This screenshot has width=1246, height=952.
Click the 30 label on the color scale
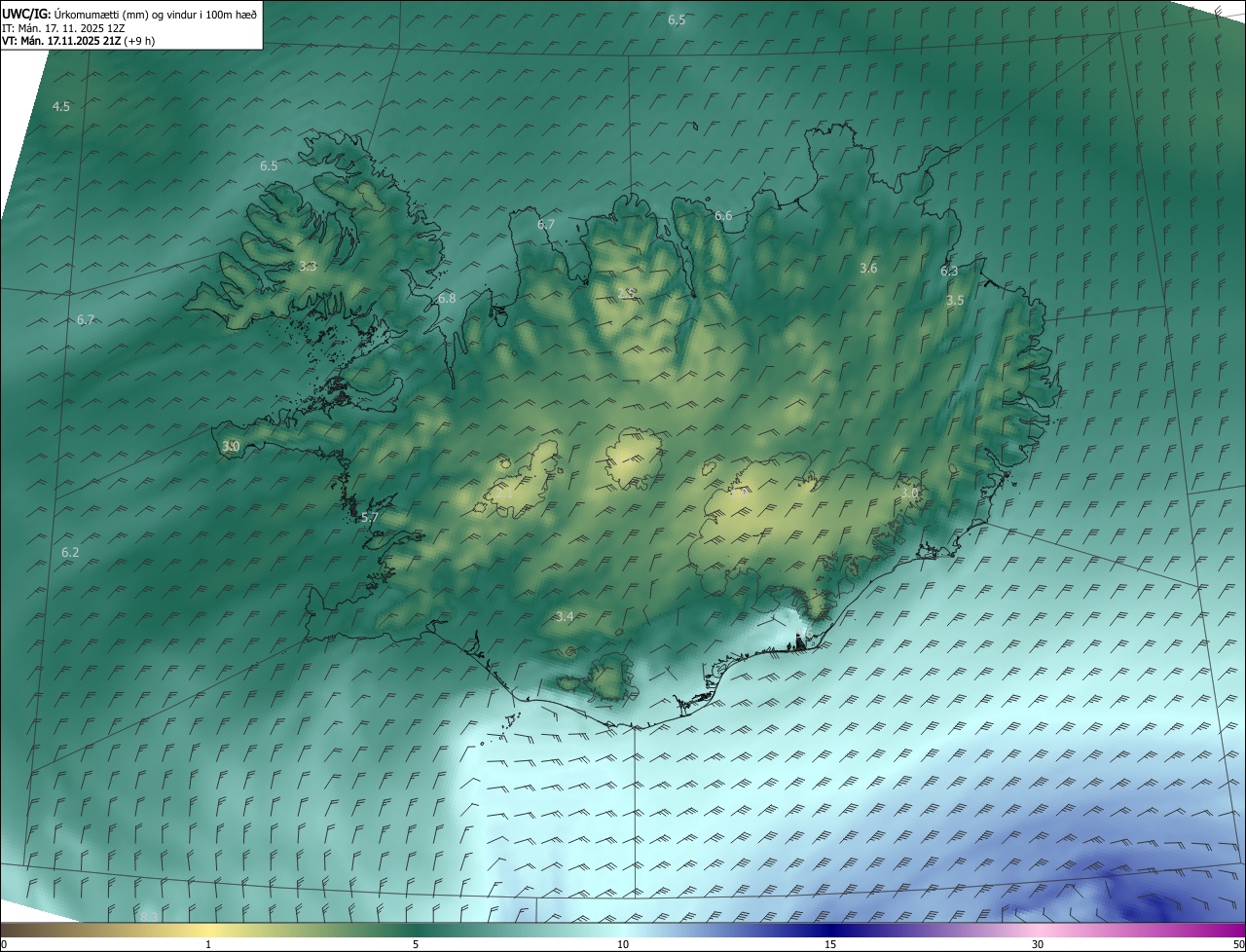click(1038, 944)
